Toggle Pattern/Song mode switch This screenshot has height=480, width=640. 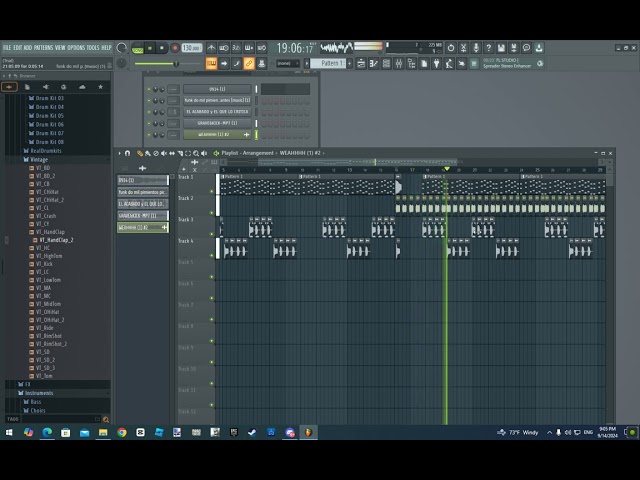pyautogui.click(x=138, y=49)
